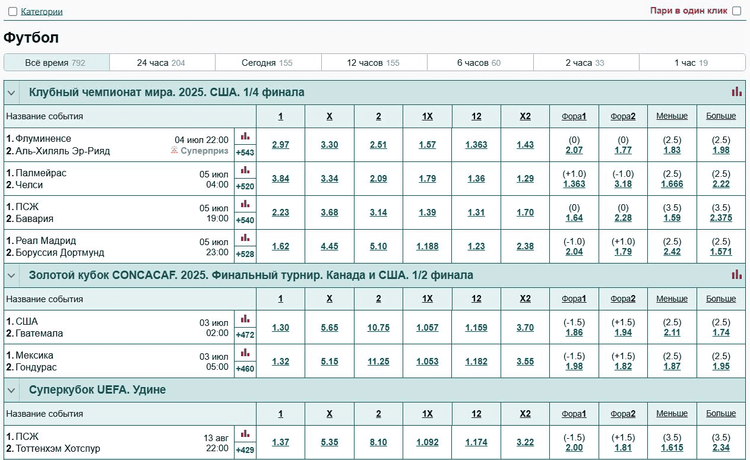Toggle the Категории checkbox
This screenshot has height=460, width=750.
click(x=11, y=12)
